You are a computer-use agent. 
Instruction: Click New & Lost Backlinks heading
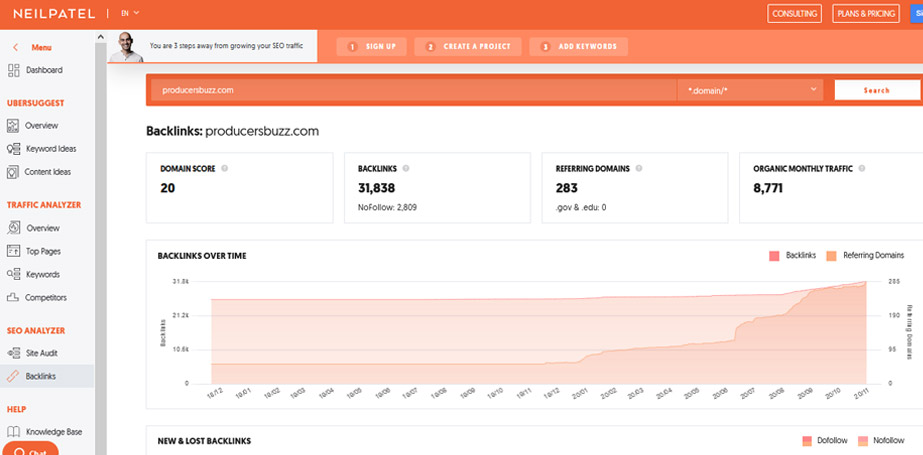[204, 441]
